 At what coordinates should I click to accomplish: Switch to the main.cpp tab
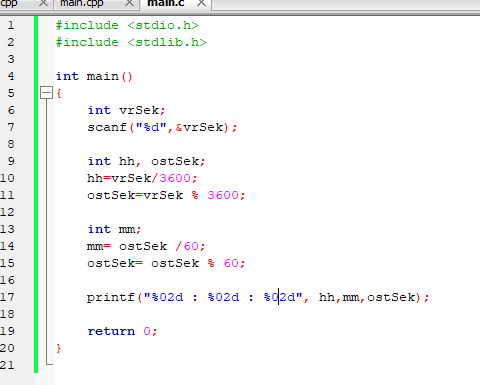click(82, 4)
